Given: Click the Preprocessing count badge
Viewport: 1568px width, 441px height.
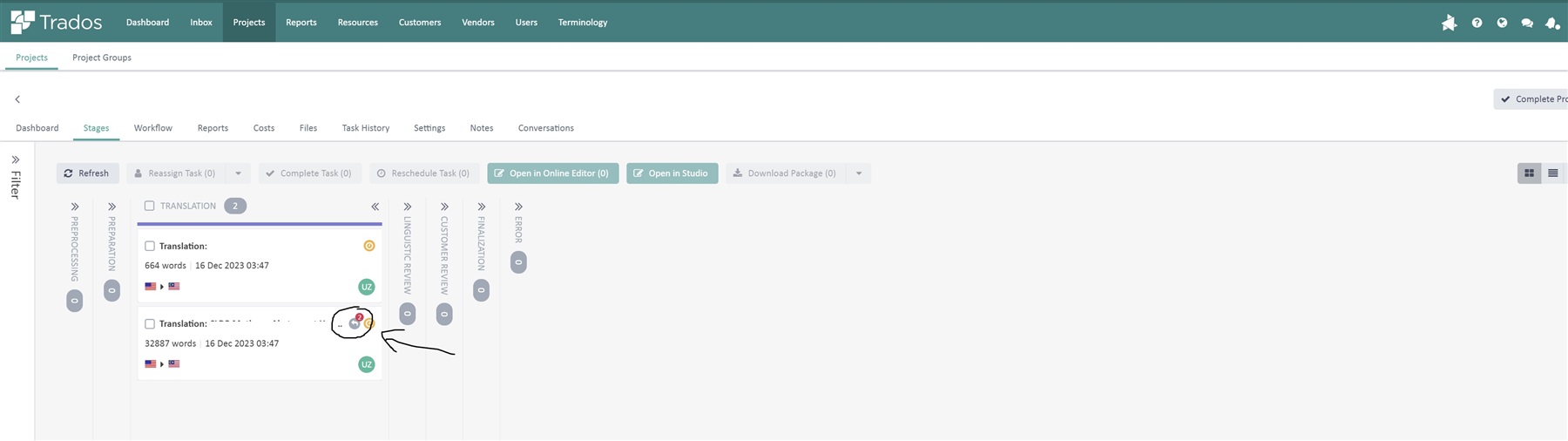Looking at the screenshot, I should click(75, 301).
